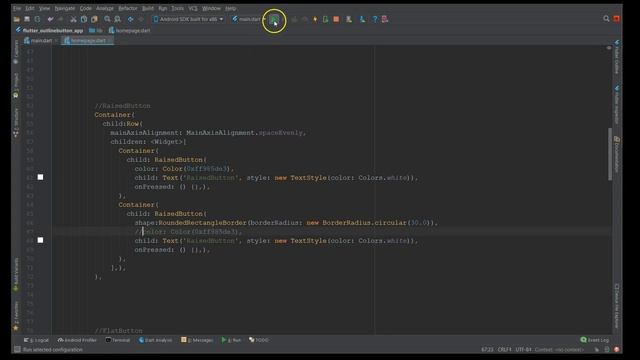
Task: Open the Run tool window at bottom
Action: 231,340
